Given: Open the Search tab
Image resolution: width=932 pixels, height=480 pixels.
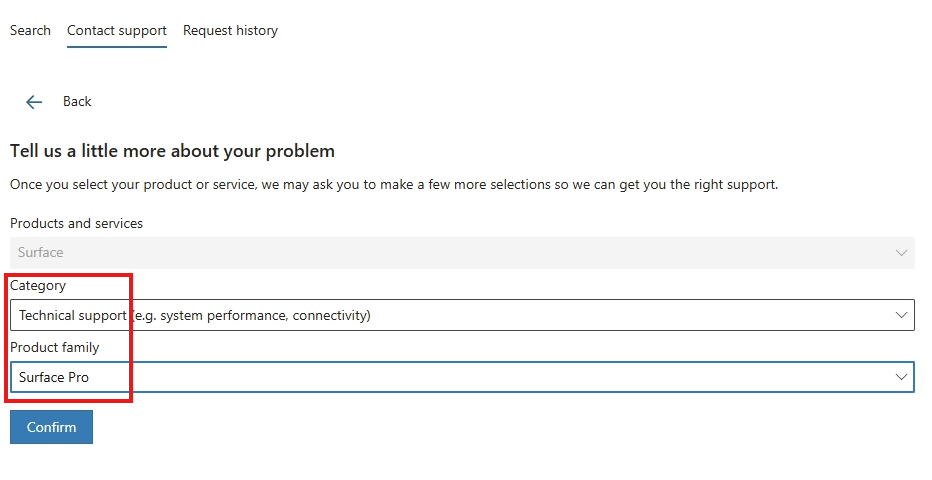Looking at the screenshot, I should point(30,30).
